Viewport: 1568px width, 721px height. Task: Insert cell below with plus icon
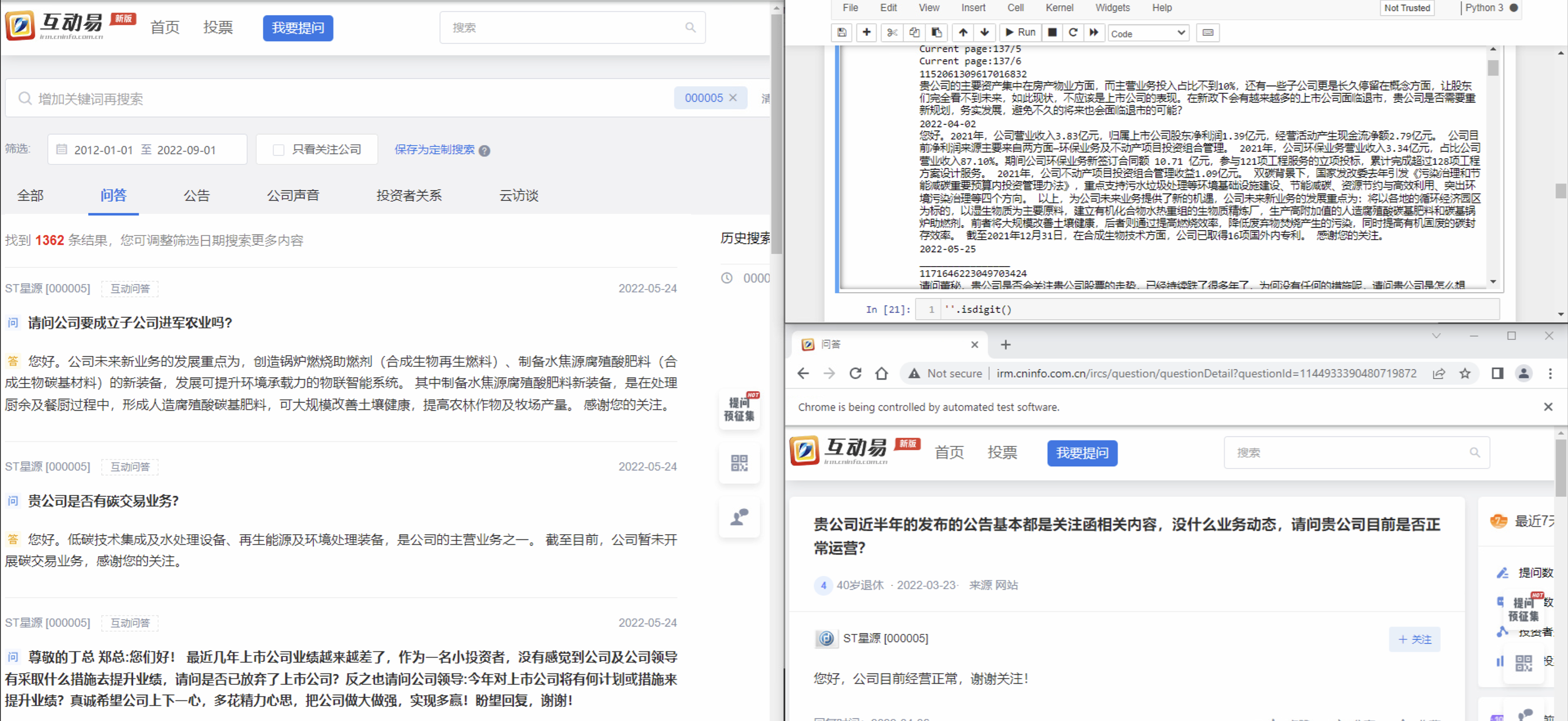coord(866,33)
